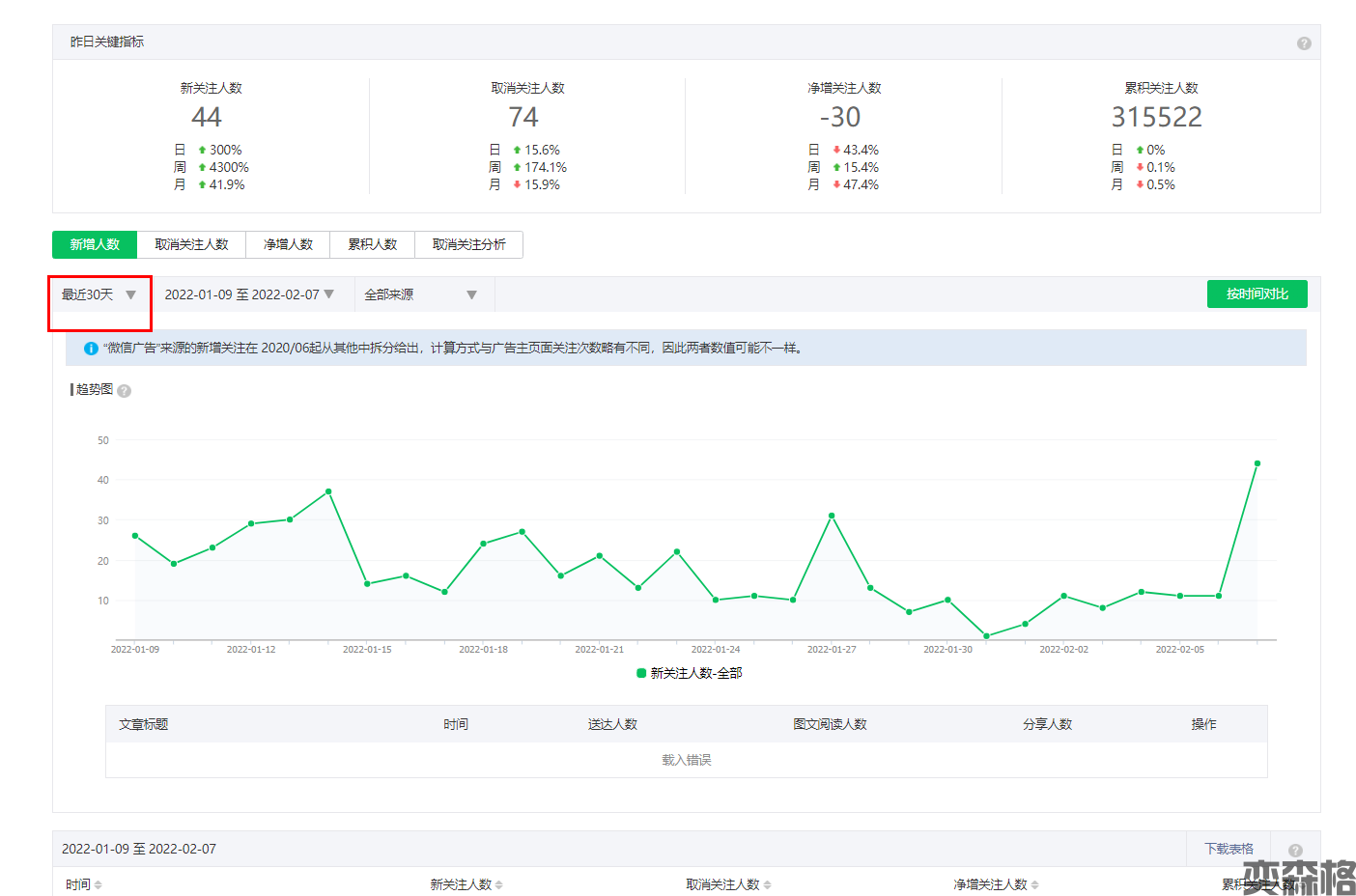Select the 新增人数 tab
The image size is (1356, 896).
[95, 244]
